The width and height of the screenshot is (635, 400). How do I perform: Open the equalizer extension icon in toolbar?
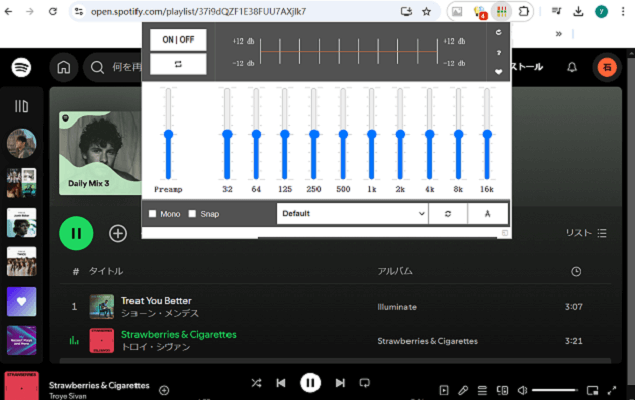click(501, 12)
